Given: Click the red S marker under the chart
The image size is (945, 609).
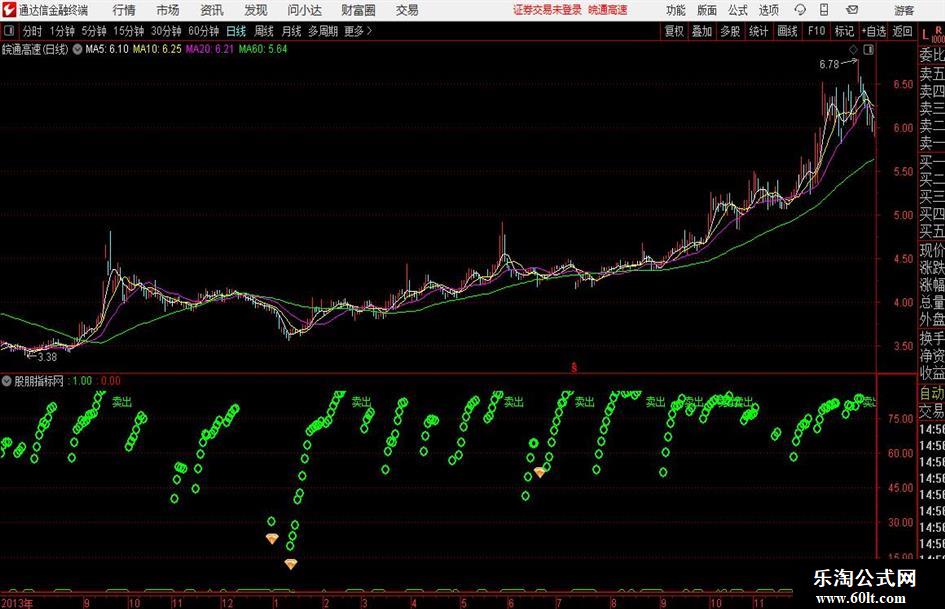Looking at the screenshot, I should tap(574, 367).
